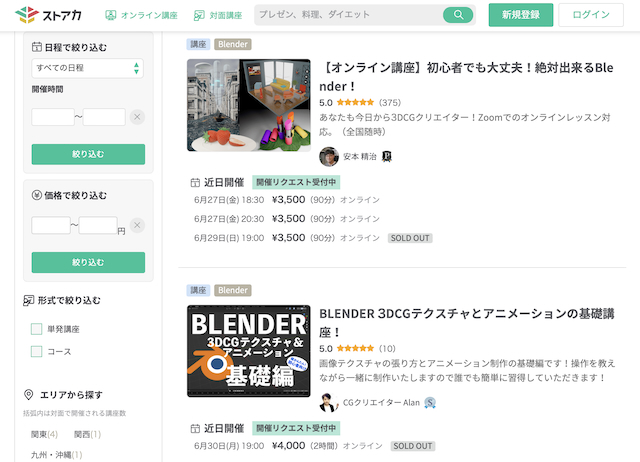Select the 6月29日(日) 19:00 schedule row
The height and width of the screenshot is (462, 640).
313,238
